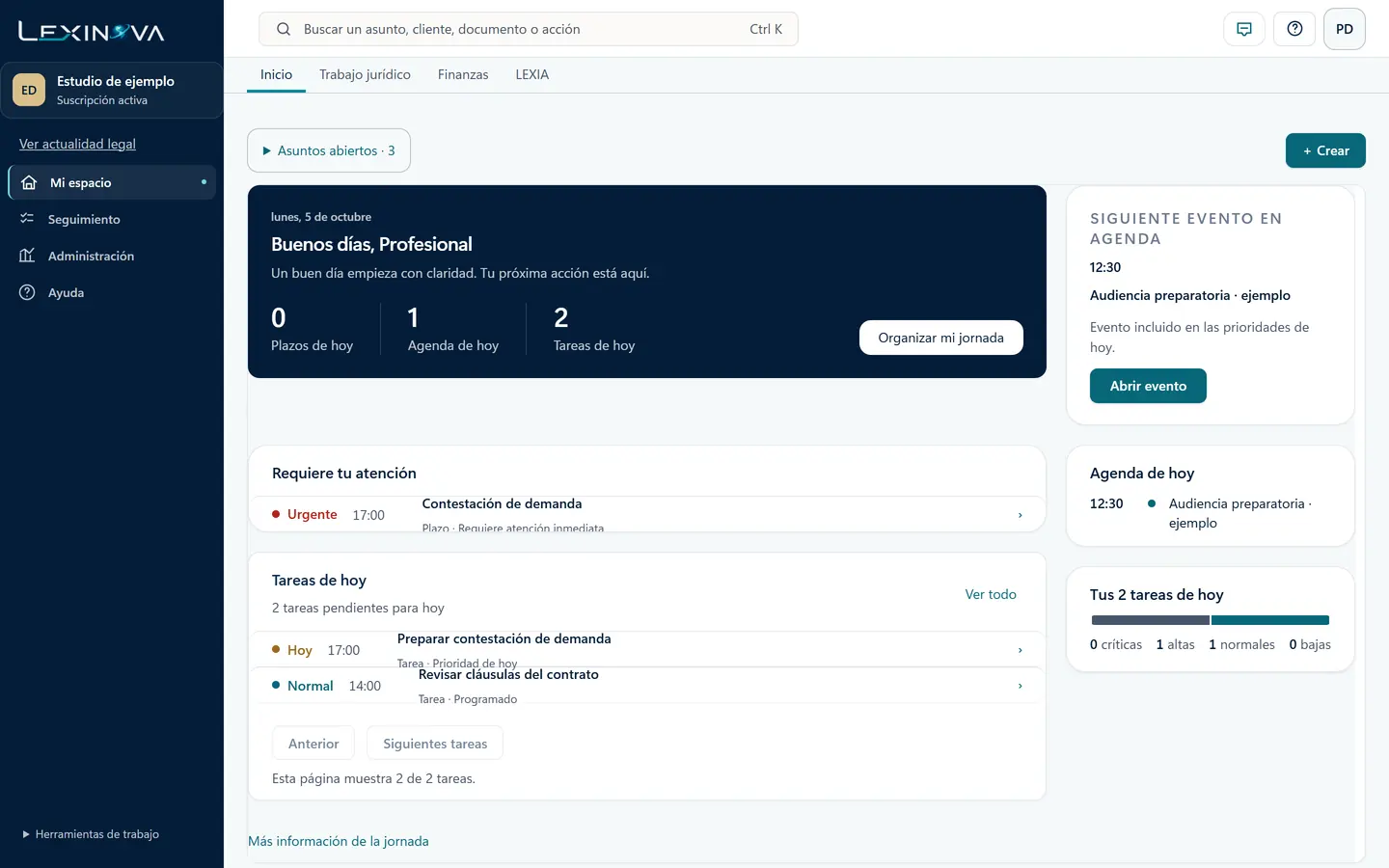Click Siguientes tareas button

pos(435,744)
